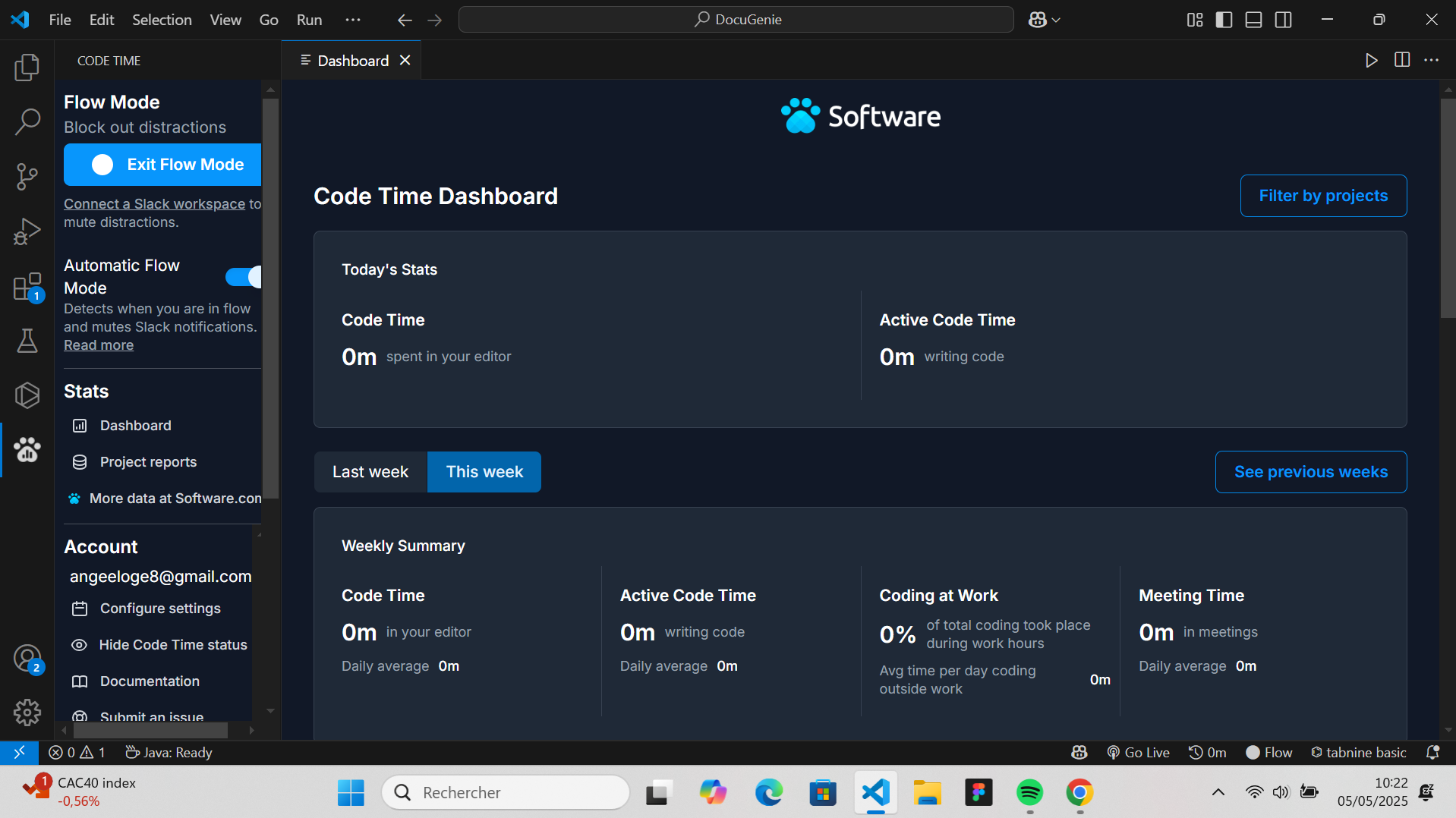Click the Windows Start button
1456x818 pixels.
[x=351, y=793]
